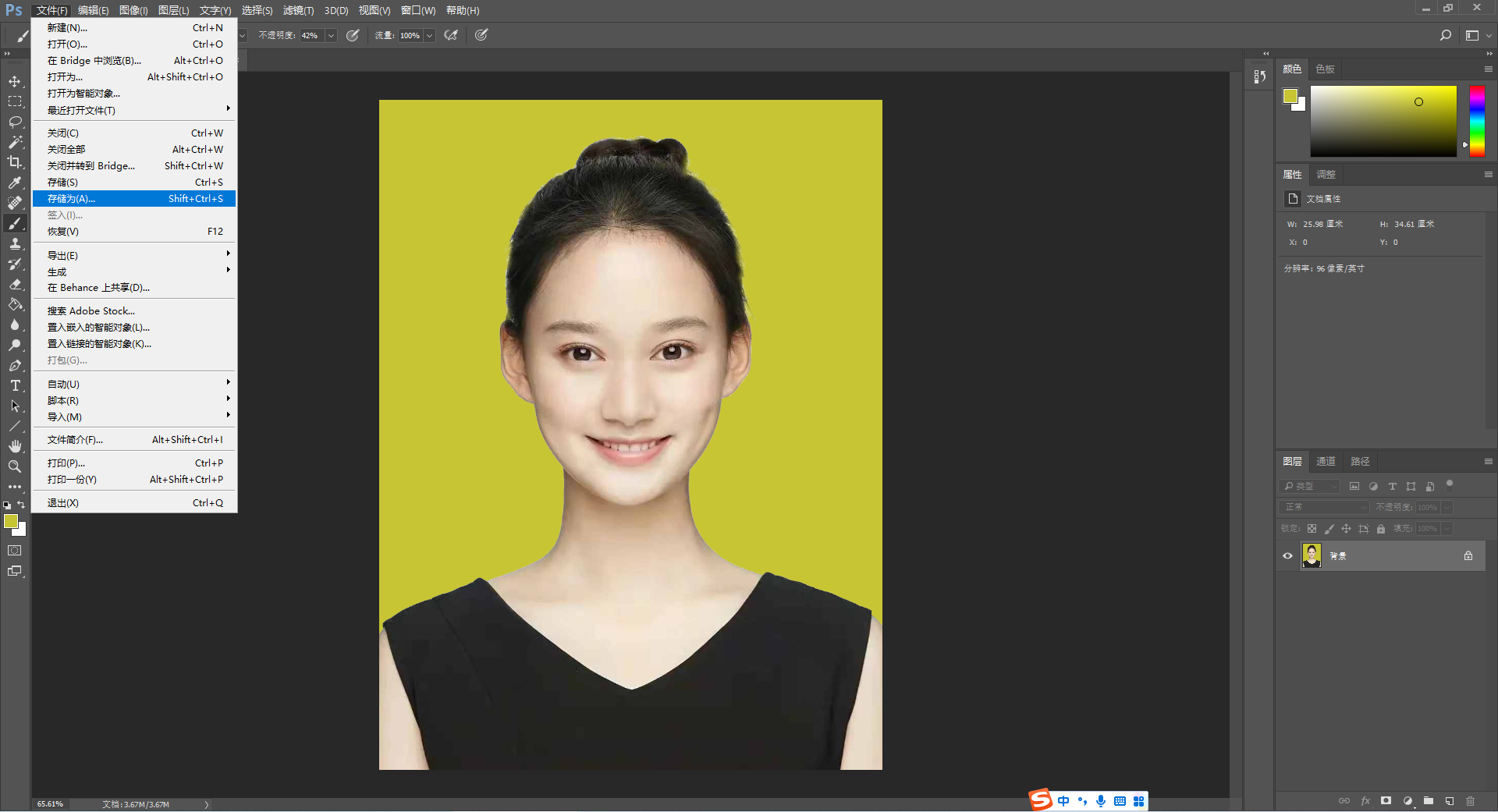Select the Move tool
Image resolution: width=1498 pixels, height=812 pixels.
(15, 81)
